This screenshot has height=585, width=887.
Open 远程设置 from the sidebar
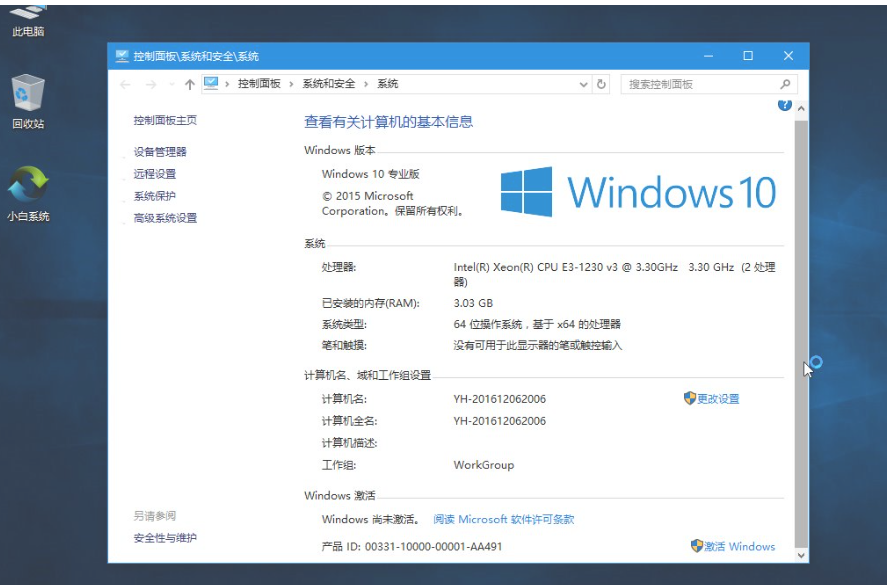pyautogui.click(x=154, y=174)
